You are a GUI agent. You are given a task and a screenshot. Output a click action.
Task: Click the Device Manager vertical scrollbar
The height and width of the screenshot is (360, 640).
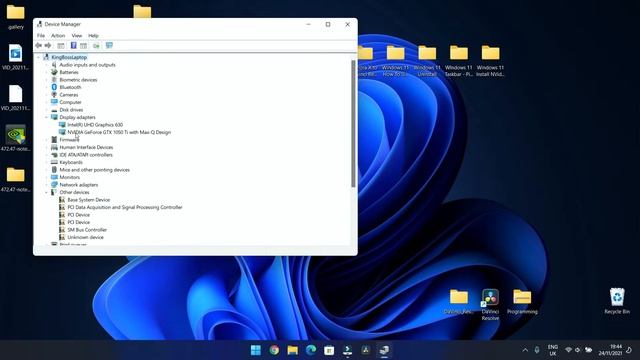tap(353, 123)
